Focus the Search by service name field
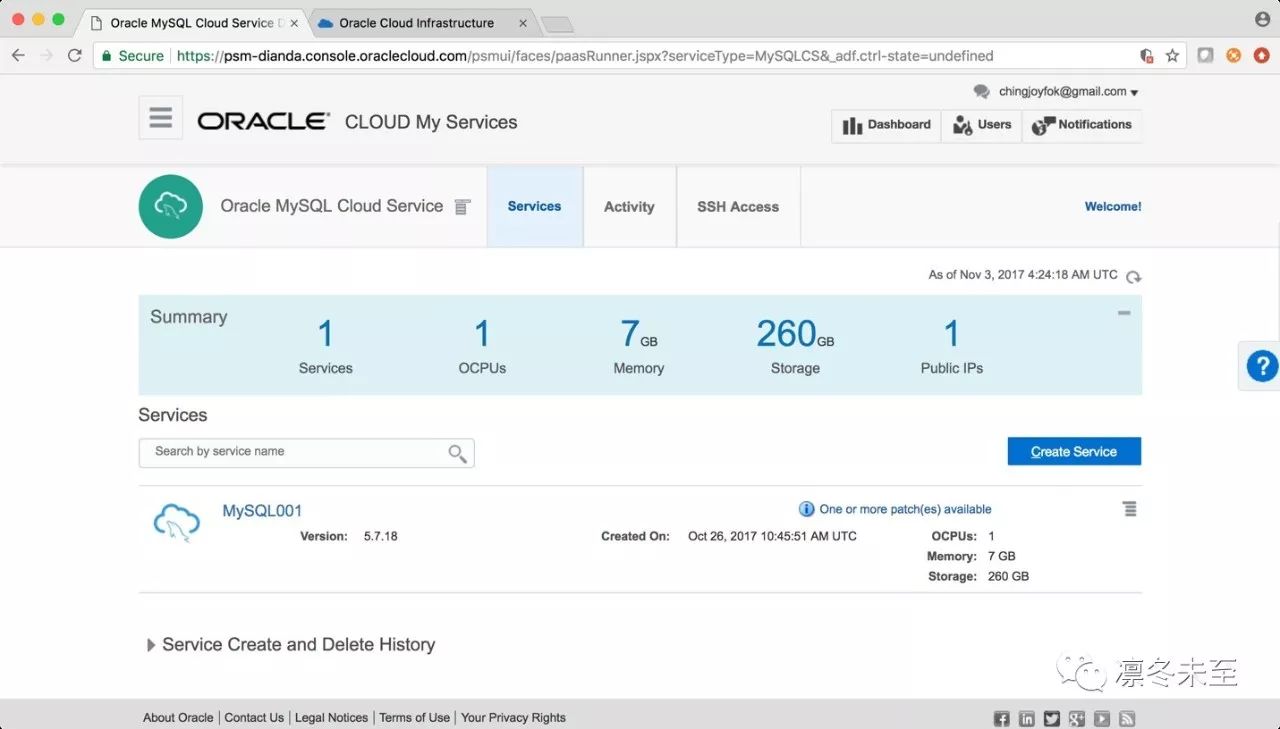 click(306, 453)
